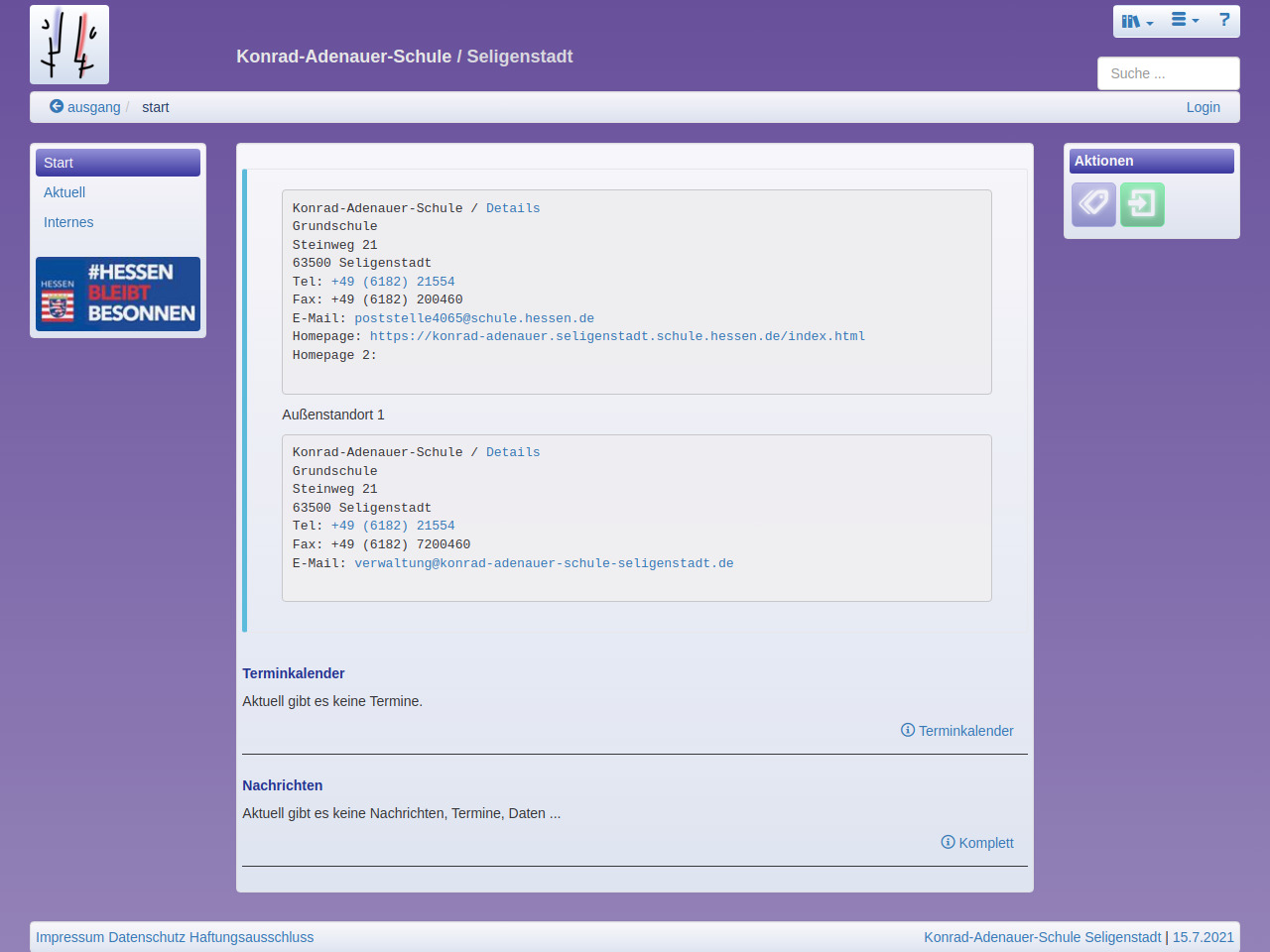Select Start in the sidebar menu
1270x952 pixels.
point(118,163)
